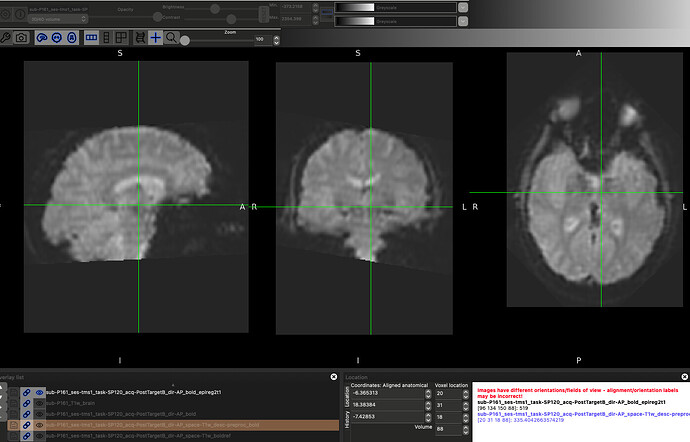This screenshot has height=442, width=690.
Task: Toggle visibility of the desc-preproc_bold overlay
Action: pos(39,425)
